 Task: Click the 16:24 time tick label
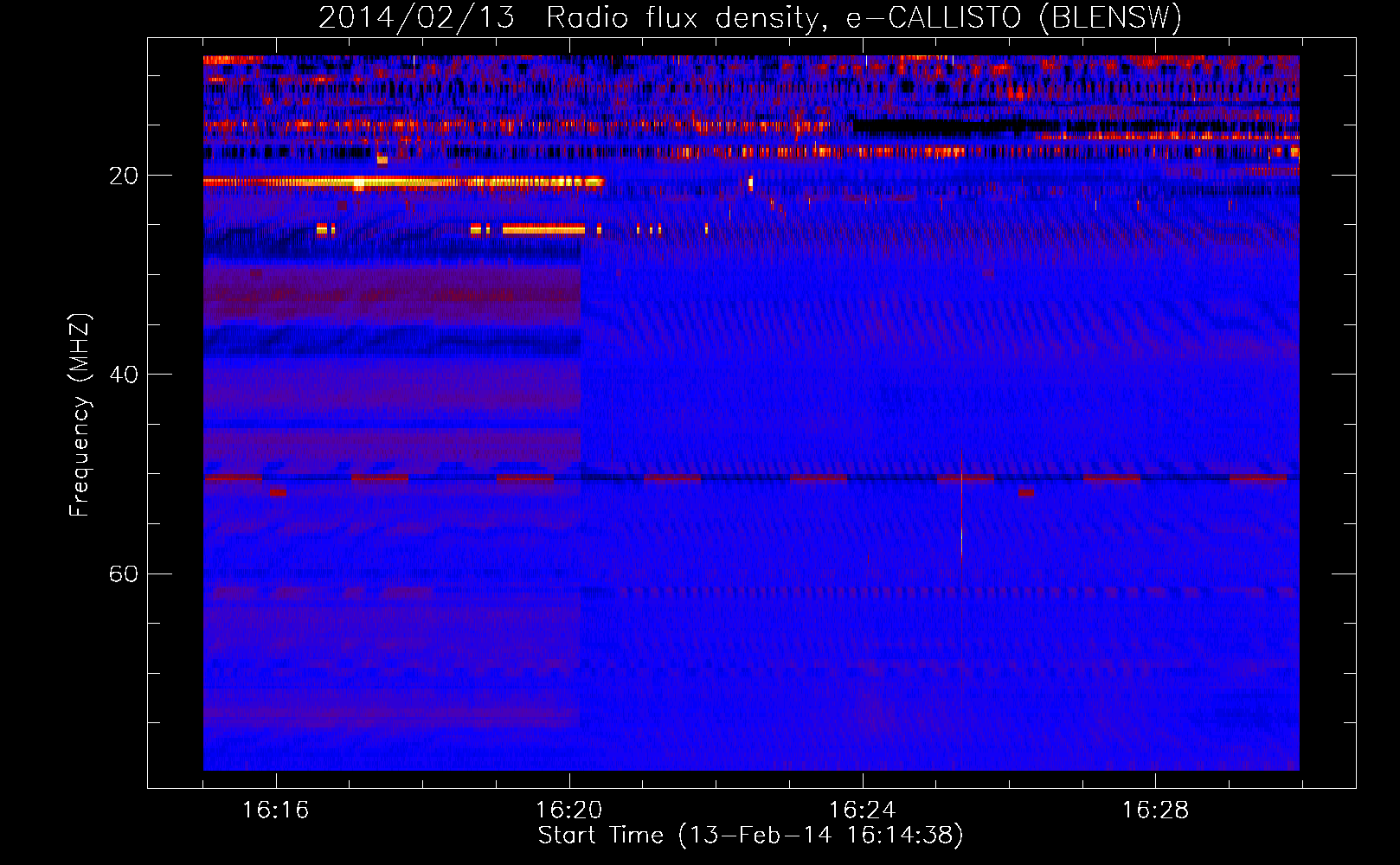pyautogui.click(x=863, y=810)
